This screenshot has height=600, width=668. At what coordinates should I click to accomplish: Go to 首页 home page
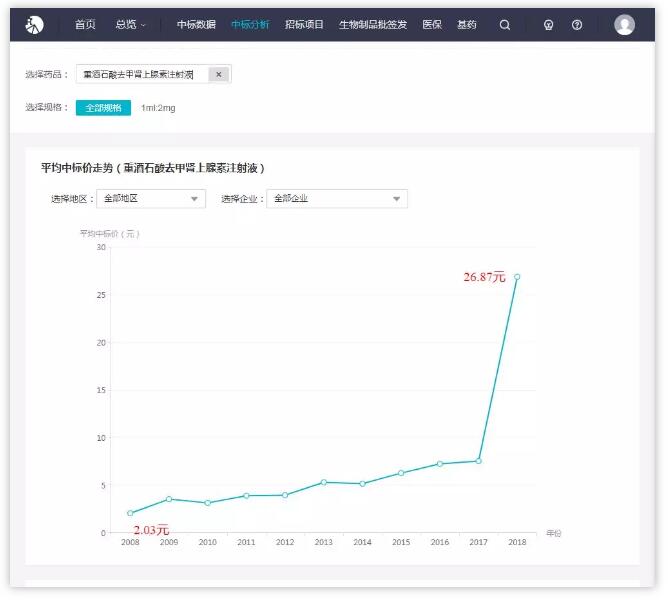[85, 25]
